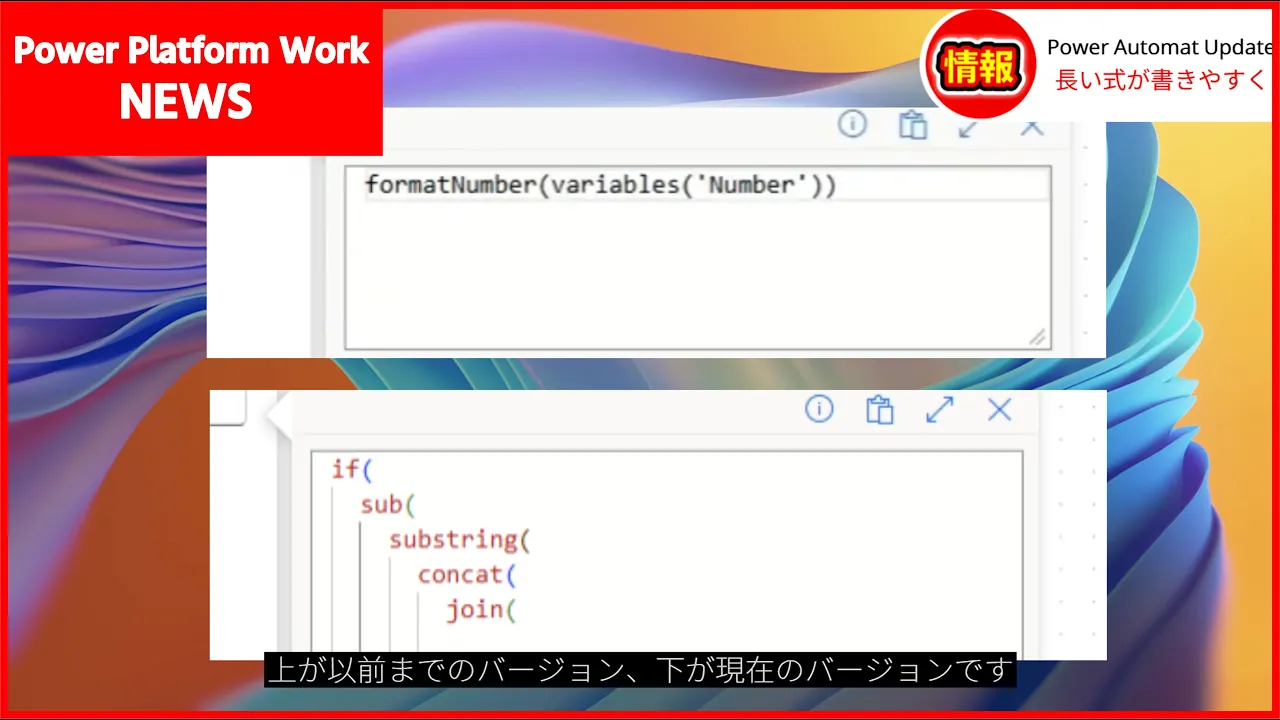Screen dimensions: 1280x720
Task: Expand the lower expression editor to full size
Action: click(939, 409)
